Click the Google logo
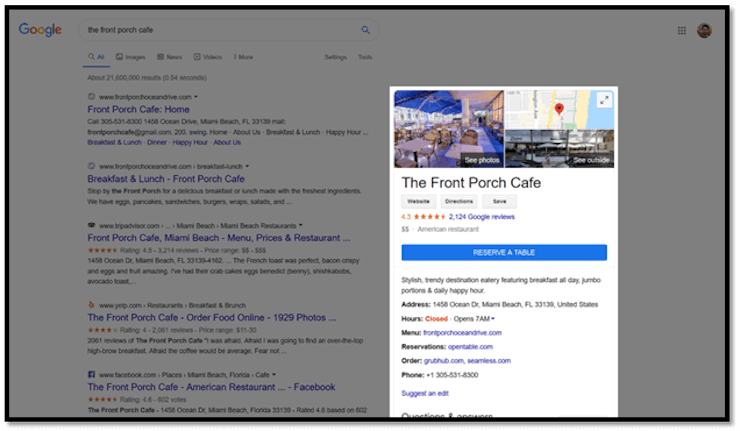This screenshot has width=740, height=431. coord(40,30)
